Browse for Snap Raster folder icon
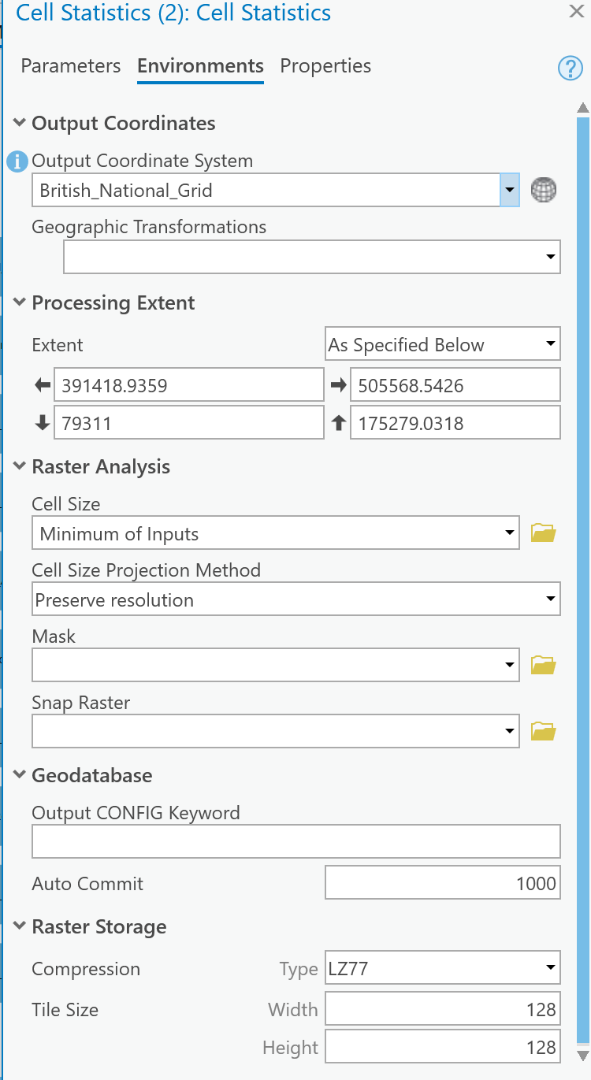 543,731
